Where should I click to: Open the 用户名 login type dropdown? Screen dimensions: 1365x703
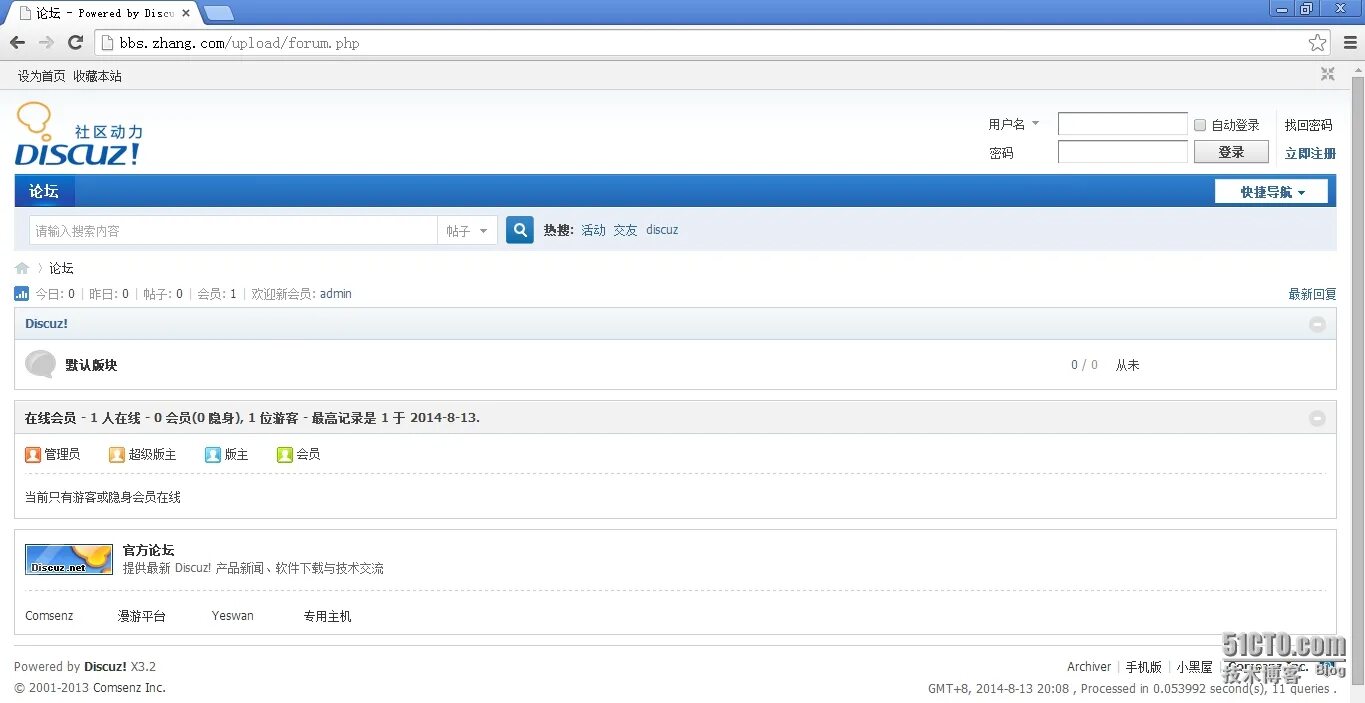coord(1013,123)
